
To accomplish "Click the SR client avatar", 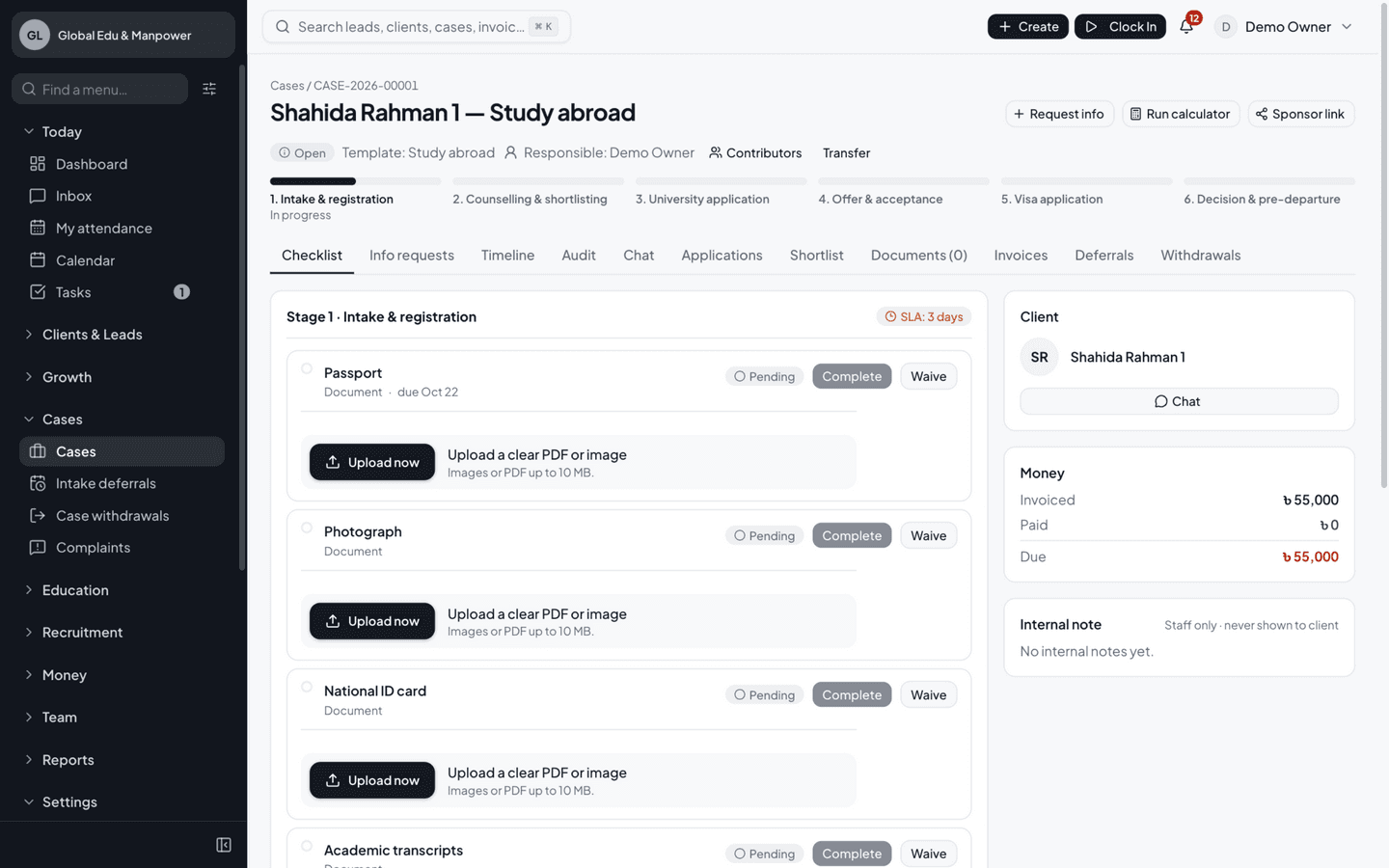I will click(x=1039, y=357).
